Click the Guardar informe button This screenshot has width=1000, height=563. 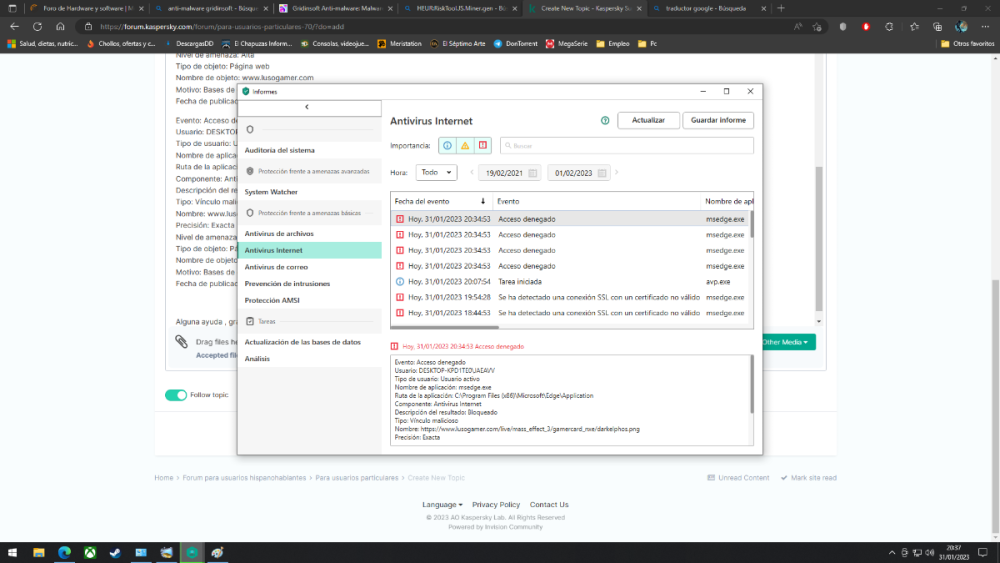point(718,120)
